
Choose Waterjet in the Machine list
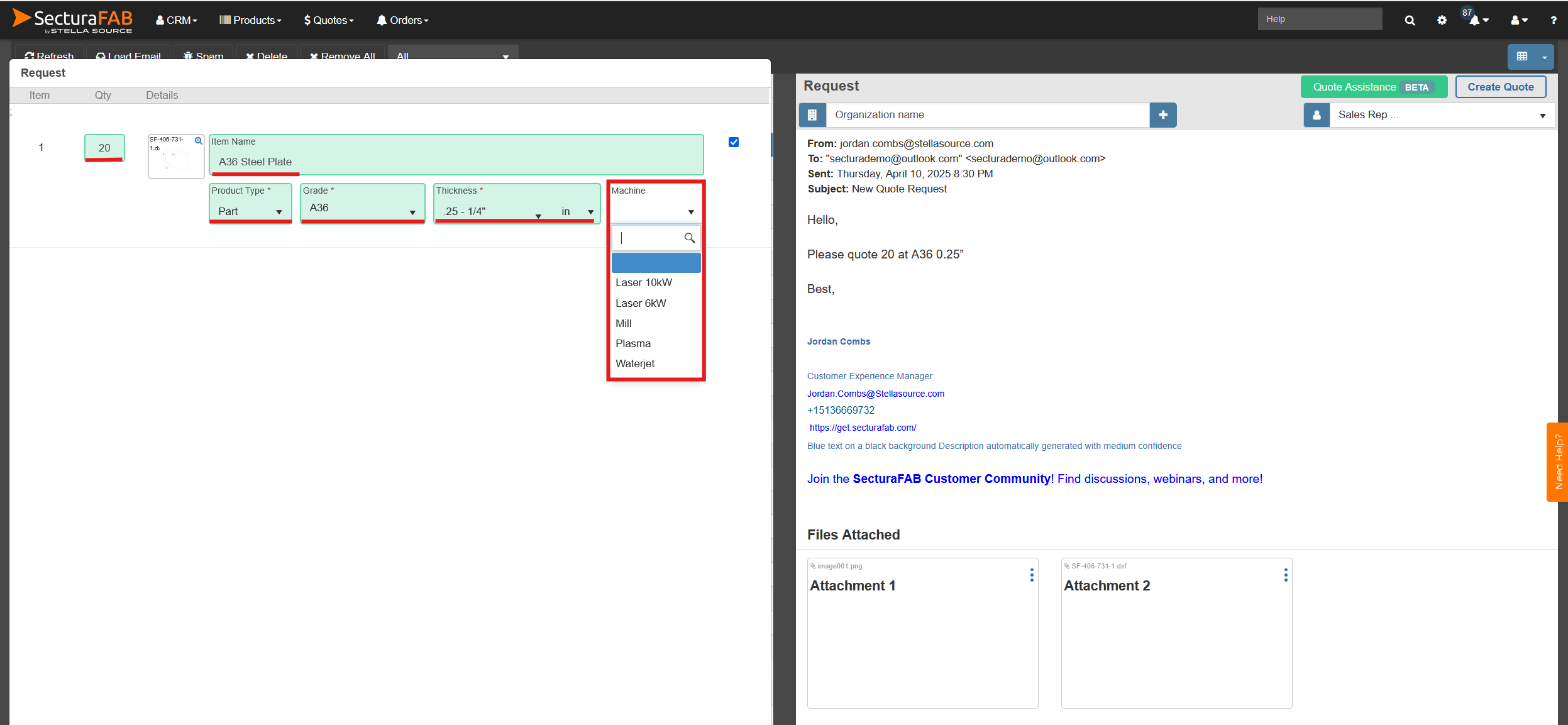tap(635, 363)
